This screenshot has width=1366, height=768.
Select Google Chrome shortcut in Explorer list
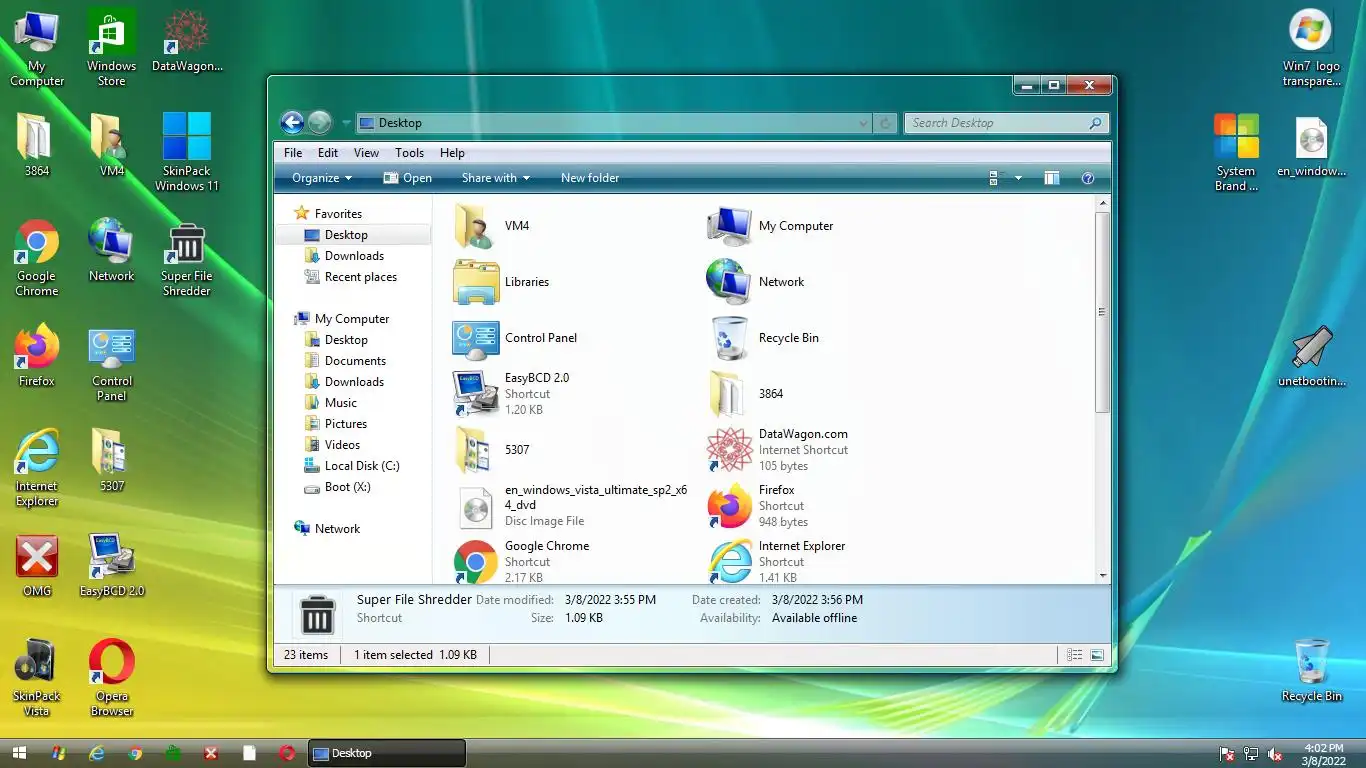click(x=522, y=562)
